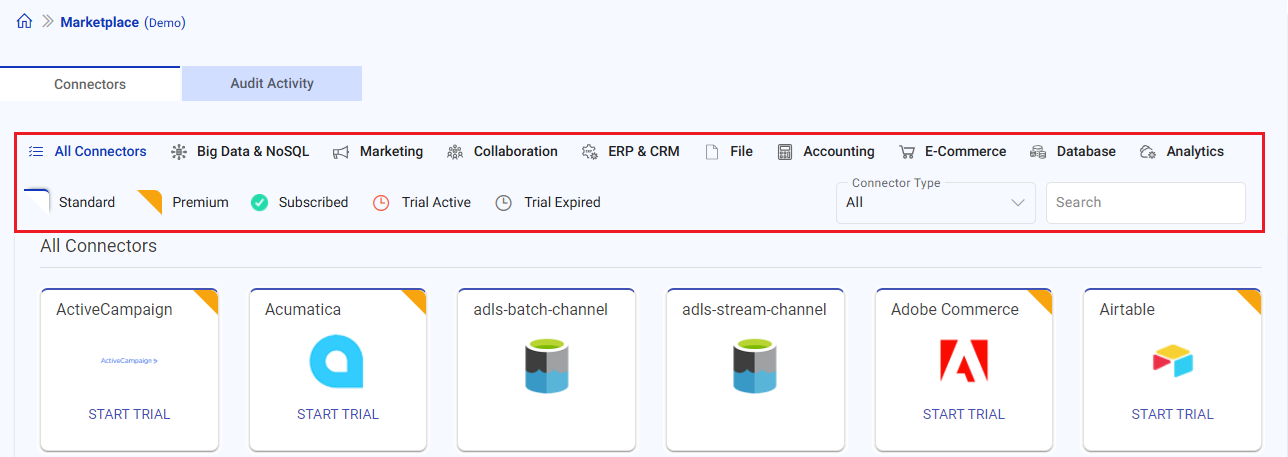
Task: Filter connectors by Accounting
Action: pos(839,152)
